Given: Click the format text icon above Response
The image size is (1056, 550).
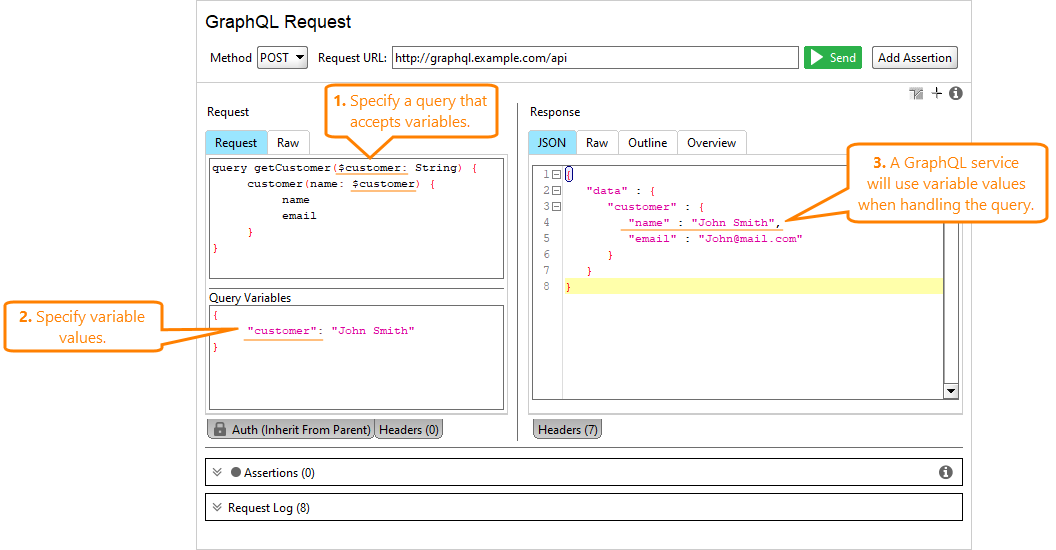Looking at the screenshot, I should [916, 94].
